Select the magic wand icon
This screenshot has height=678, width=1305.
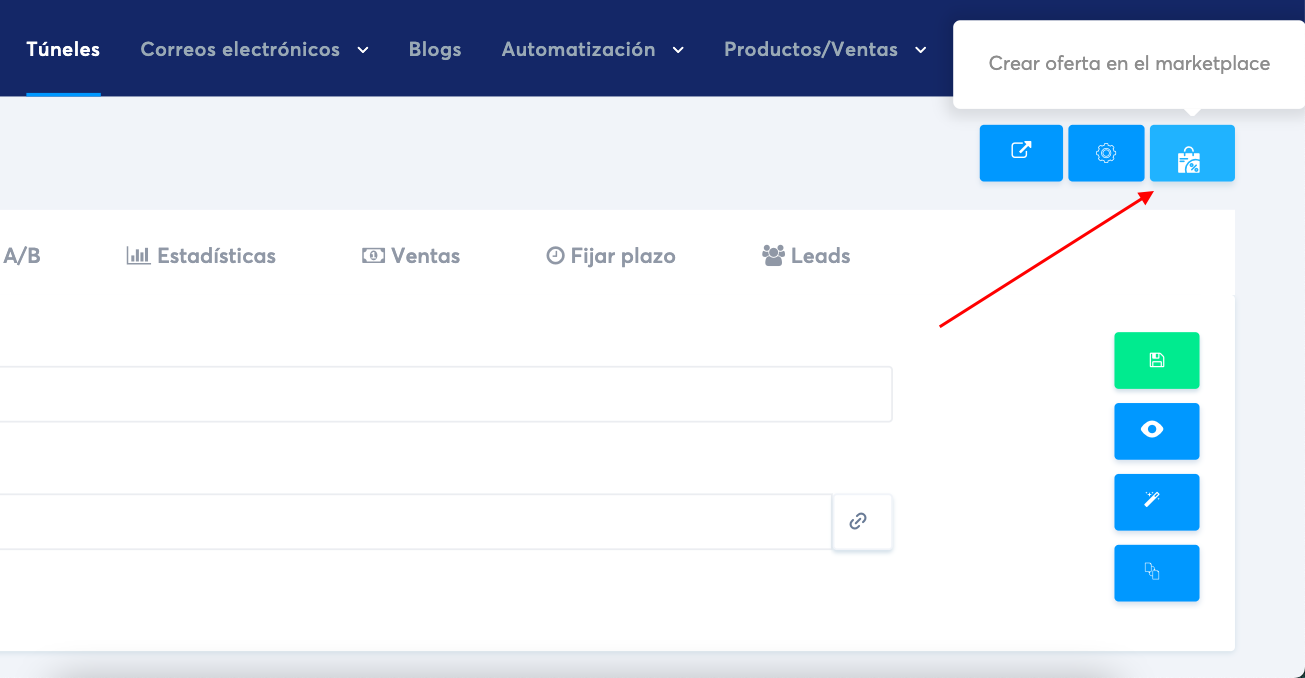1157,502
